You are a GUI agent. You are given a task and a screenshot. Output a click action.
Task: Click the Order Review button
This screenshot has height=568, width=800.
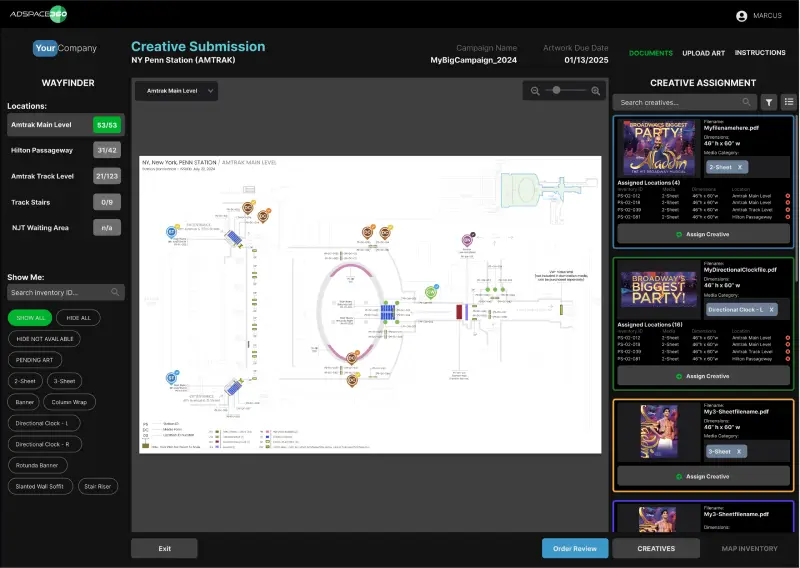tap(575, 548)
